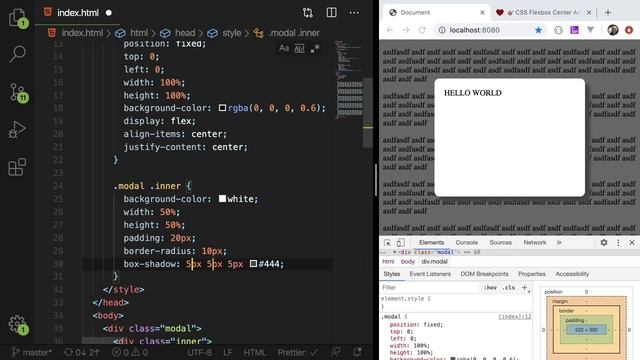Screen dimensions: 640x360
Task: Switch to the Document browser tab
Action: click(436, 13)
